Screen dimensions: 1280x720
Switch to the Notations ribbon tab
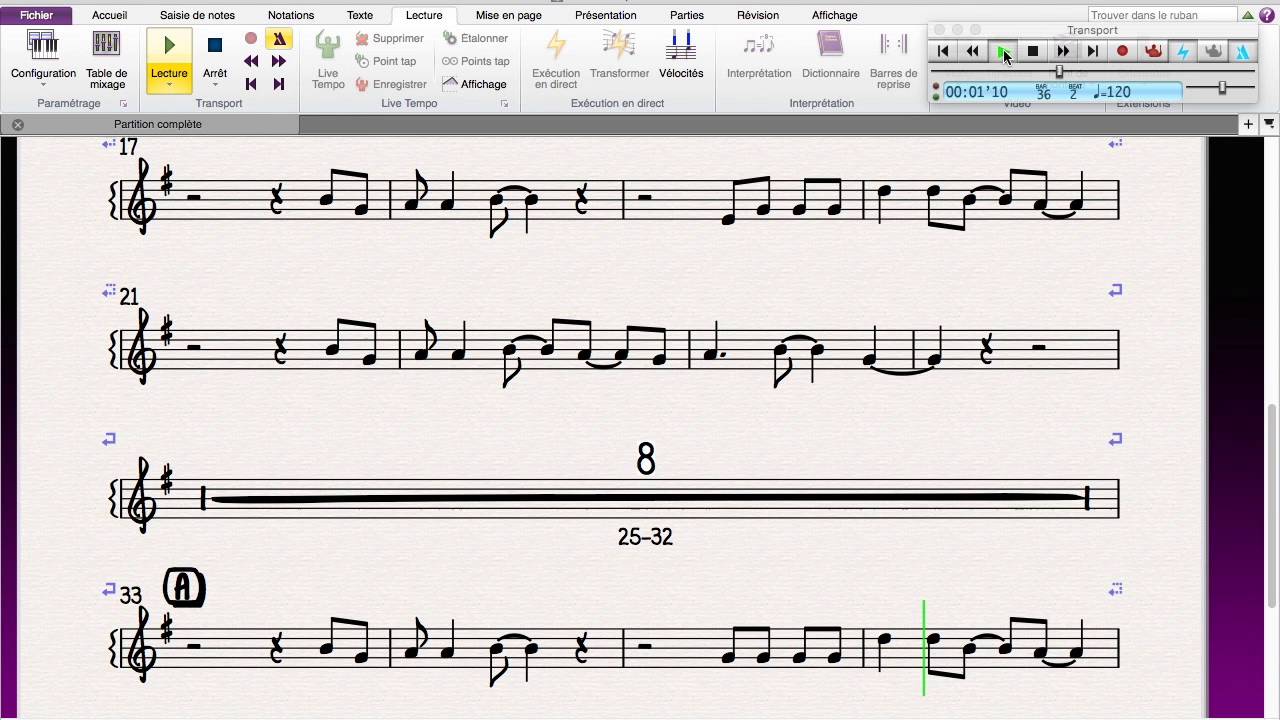[291, 15]
